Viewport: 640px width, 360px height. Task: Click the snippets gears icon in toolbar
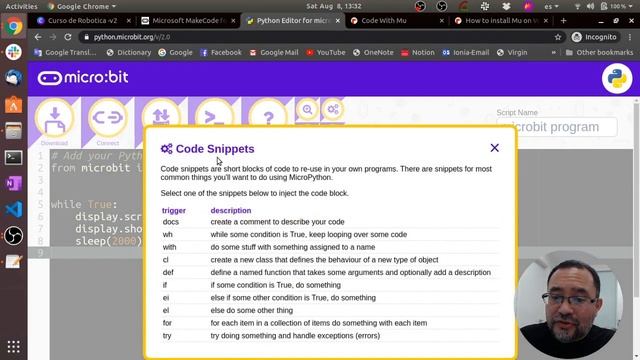(x=333, y=109)
